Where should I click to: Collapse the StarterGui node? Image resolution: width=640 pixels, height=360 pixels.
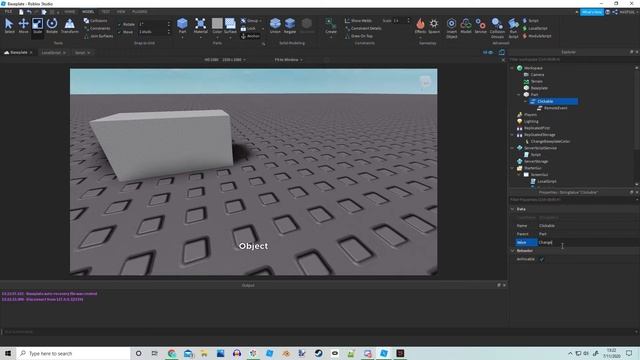[x=513, y=168]
